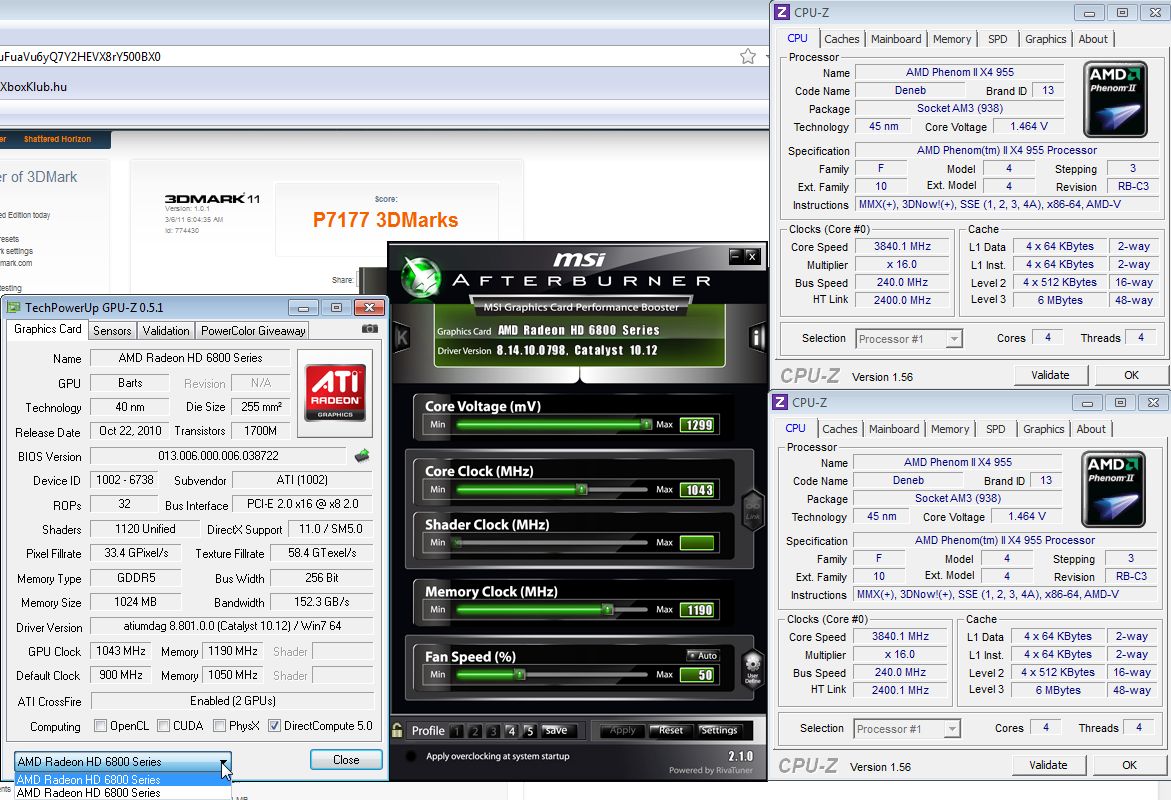
Task: Save BIOS using the green chip icon
Action: click(x=361, y=456)
